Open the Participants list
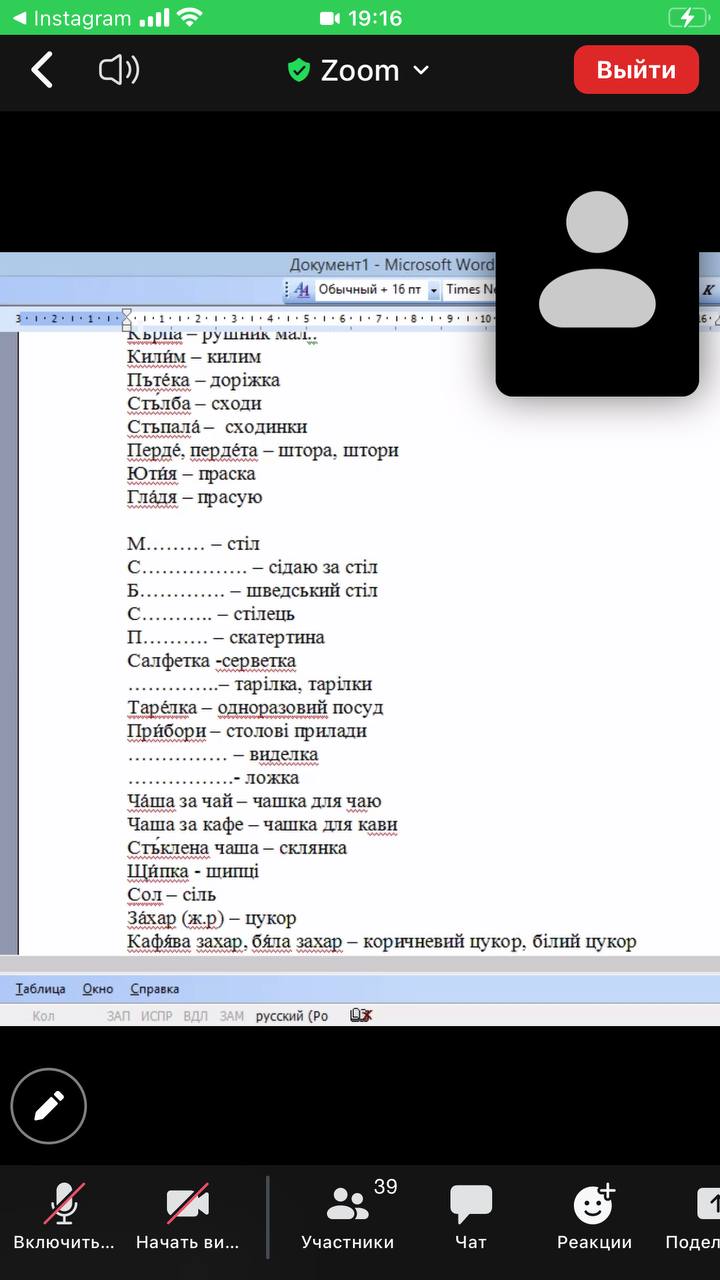 348,1213
